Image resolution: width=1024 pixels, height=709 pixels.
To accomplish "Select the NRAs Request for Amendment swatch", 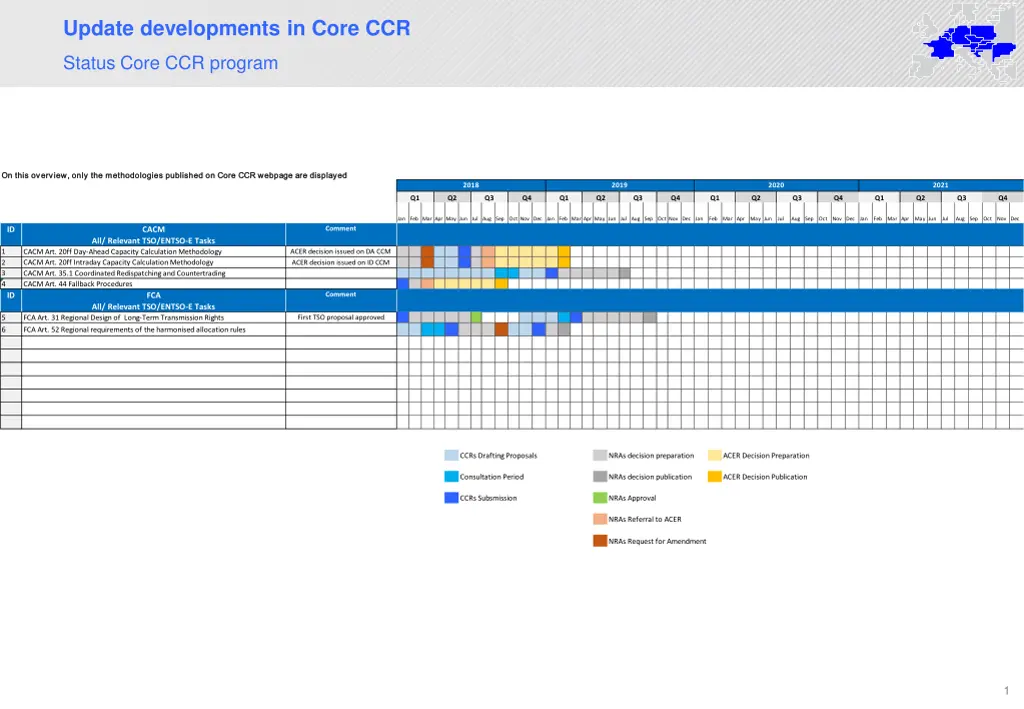I will click(x=600, y=541).
